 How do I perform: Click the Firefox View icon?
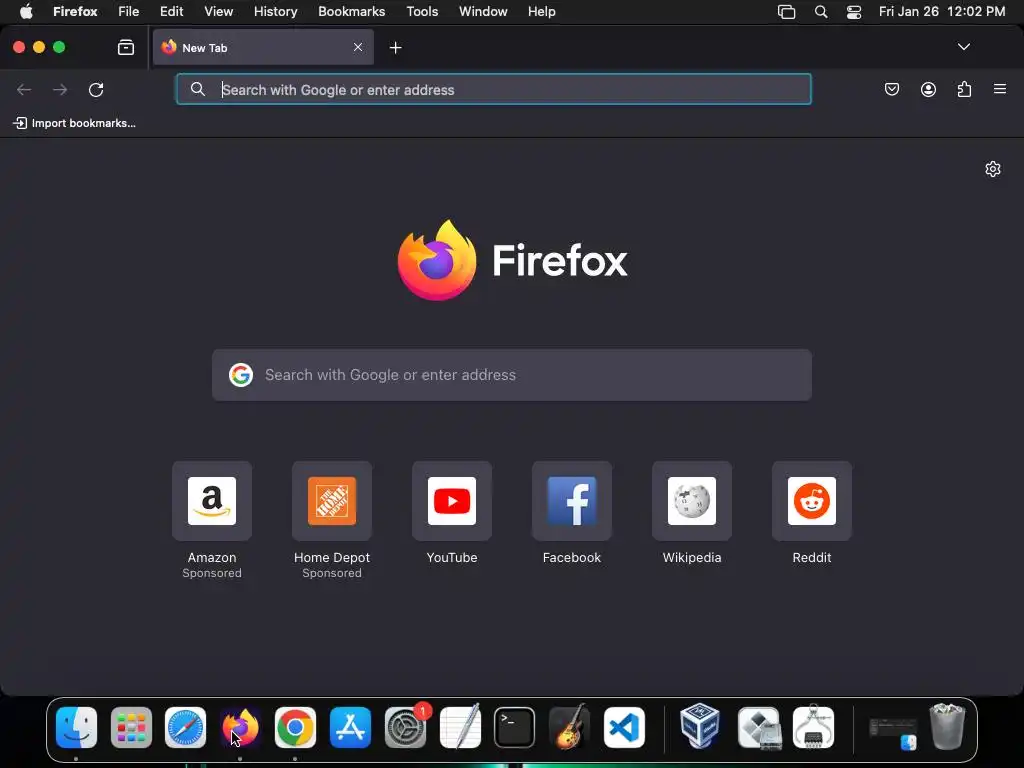click(125, 47)
